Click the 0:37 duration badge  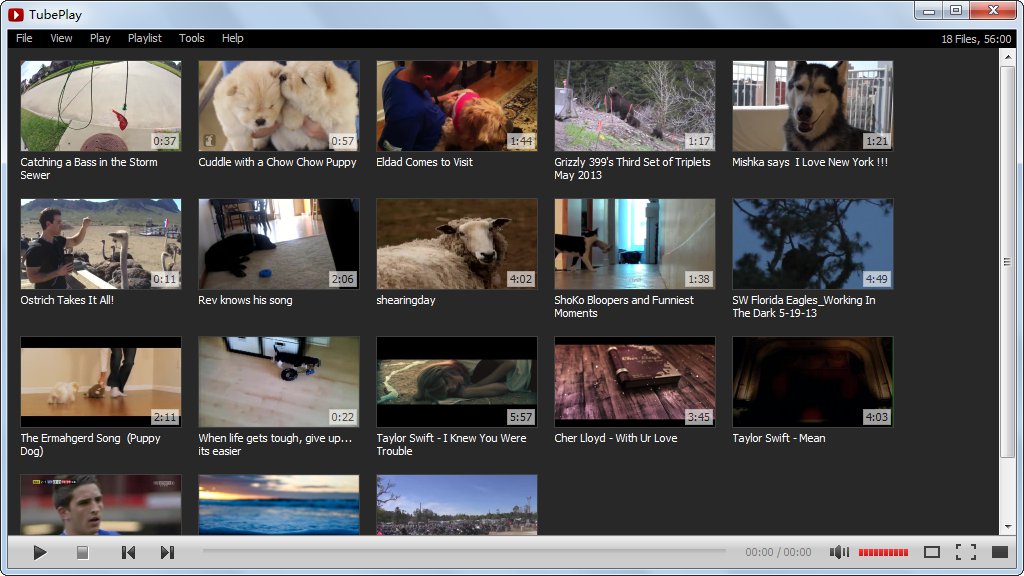pyautogui.click(x=165, y=141)
